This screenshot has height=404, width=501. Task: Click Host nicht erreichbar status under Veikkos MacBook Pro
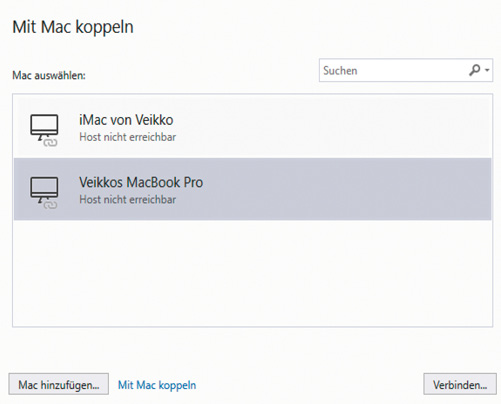(127, 199)
